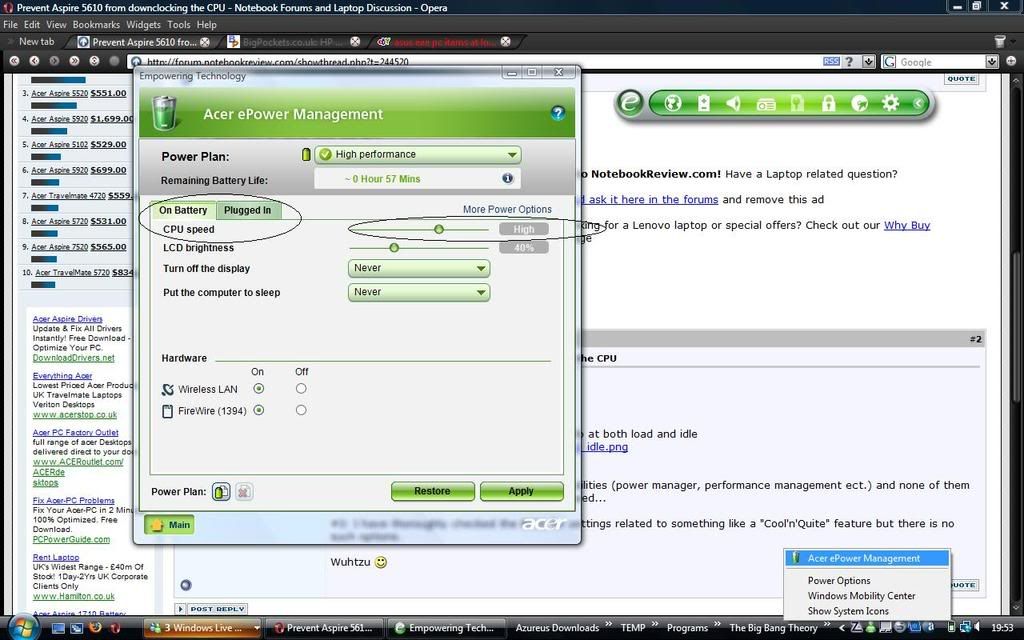Open the Turn off the display dropdown
This screenshot has height=640, width=1024.
click(419, 268)
